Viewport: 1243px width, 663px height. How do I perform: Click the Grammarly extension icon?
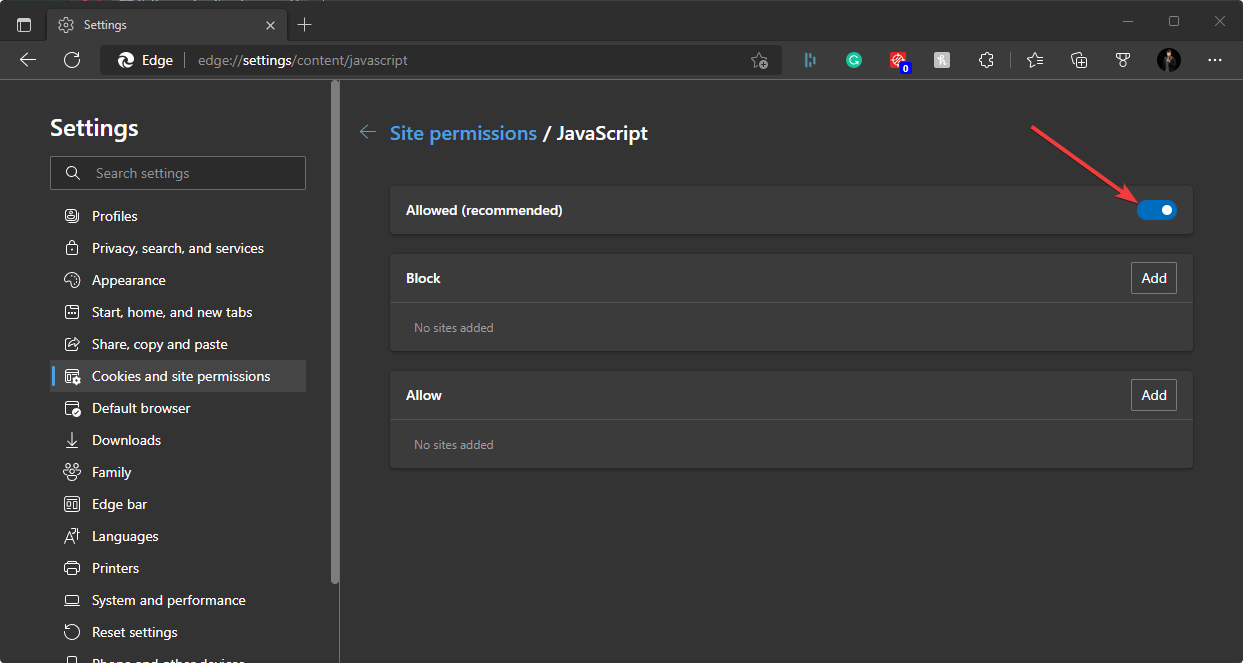(854, 60)
